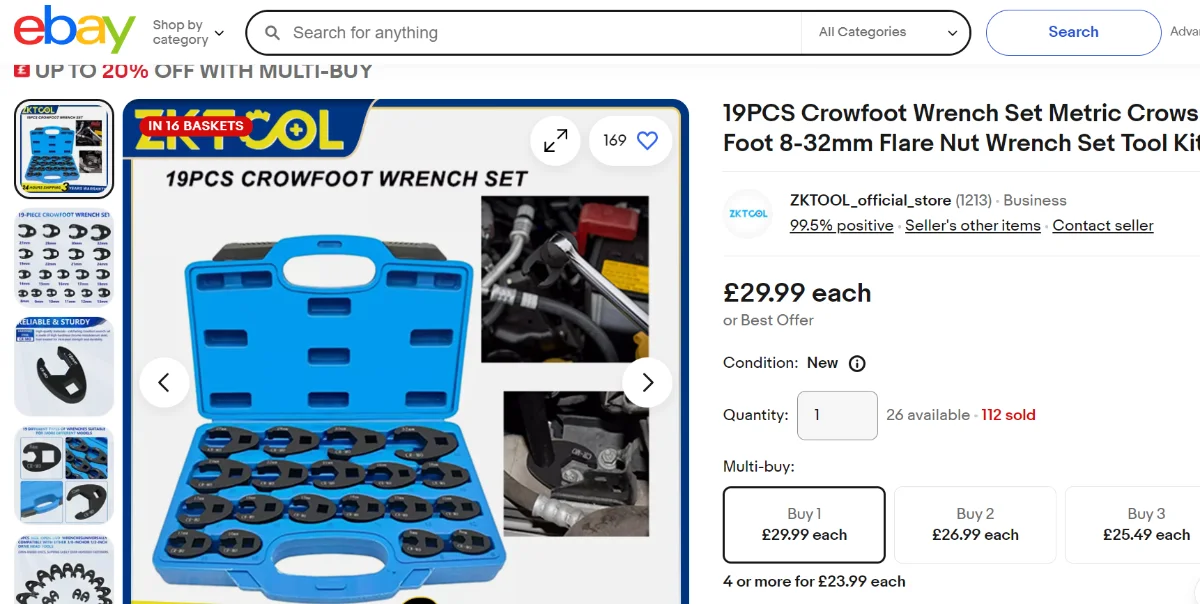Select the single black crowfoot wrench thumbnail
Screen dimensions: 1200x604
[64, 366]
